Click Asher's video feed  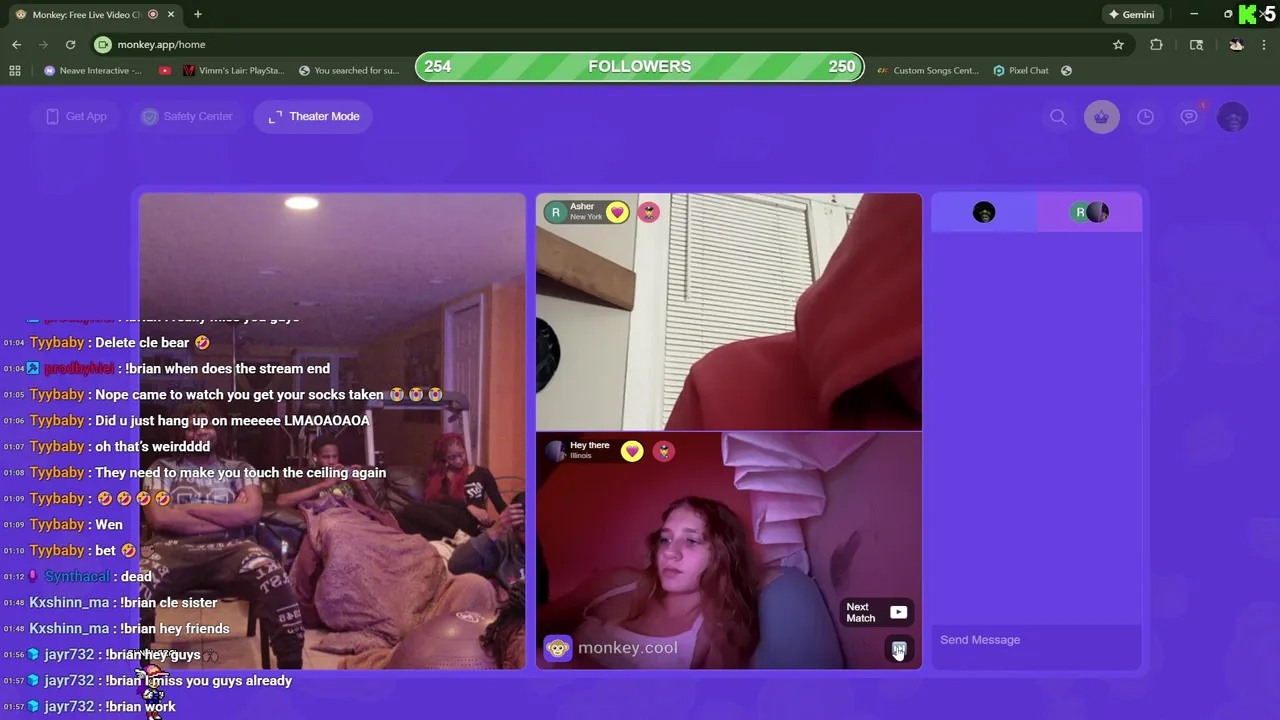729,312
